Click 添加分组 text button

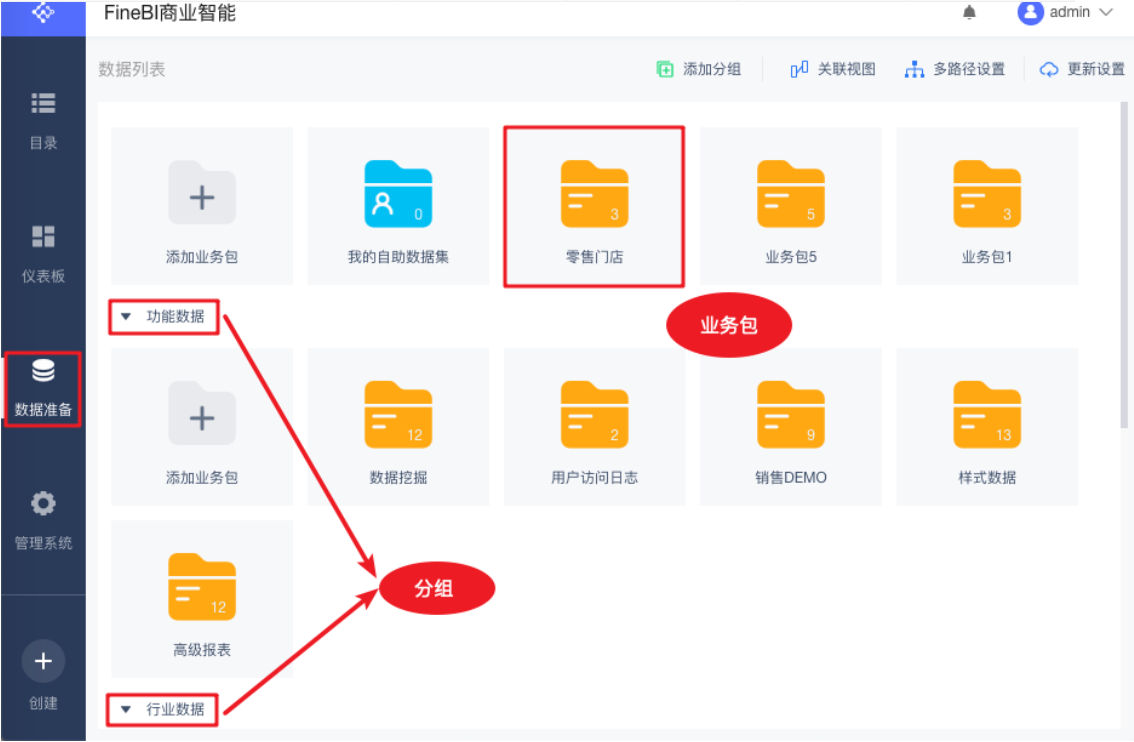[712, 69]
